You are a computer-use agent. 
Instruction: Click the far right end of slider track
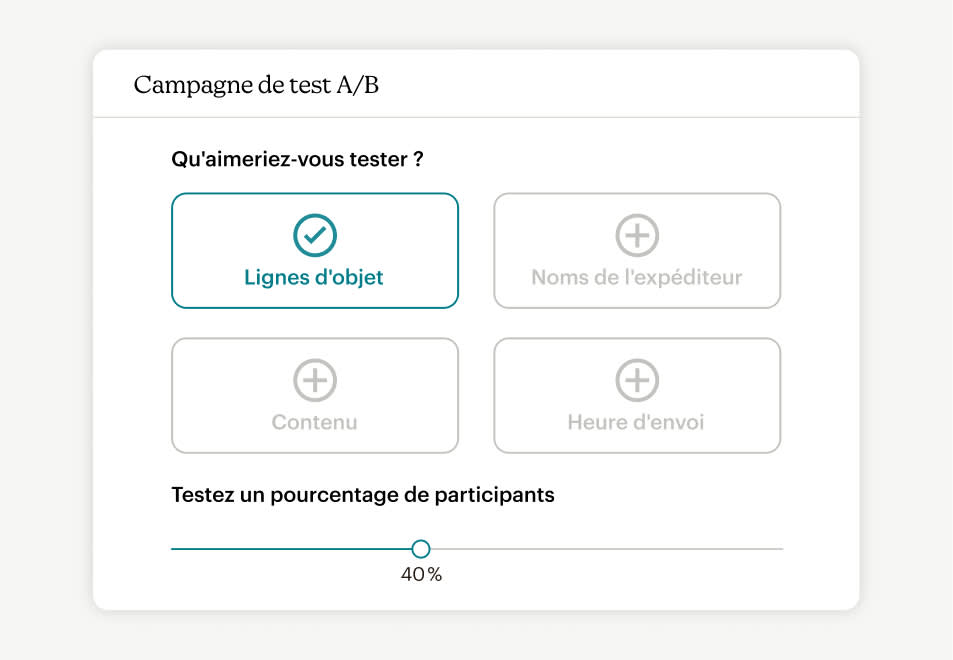pyautogui.click(x=780, y=549)
